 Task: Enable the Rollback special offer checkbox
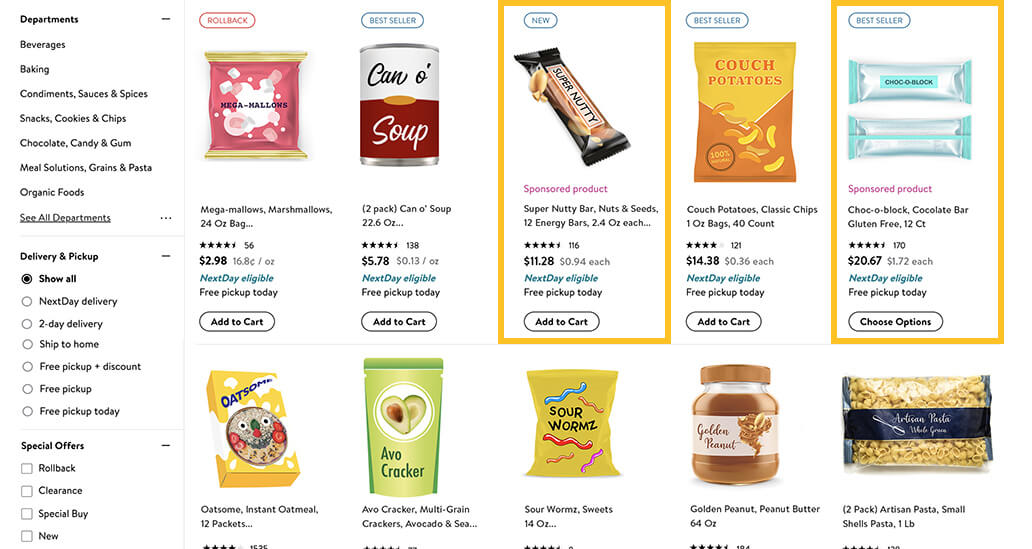coord(27,468)
